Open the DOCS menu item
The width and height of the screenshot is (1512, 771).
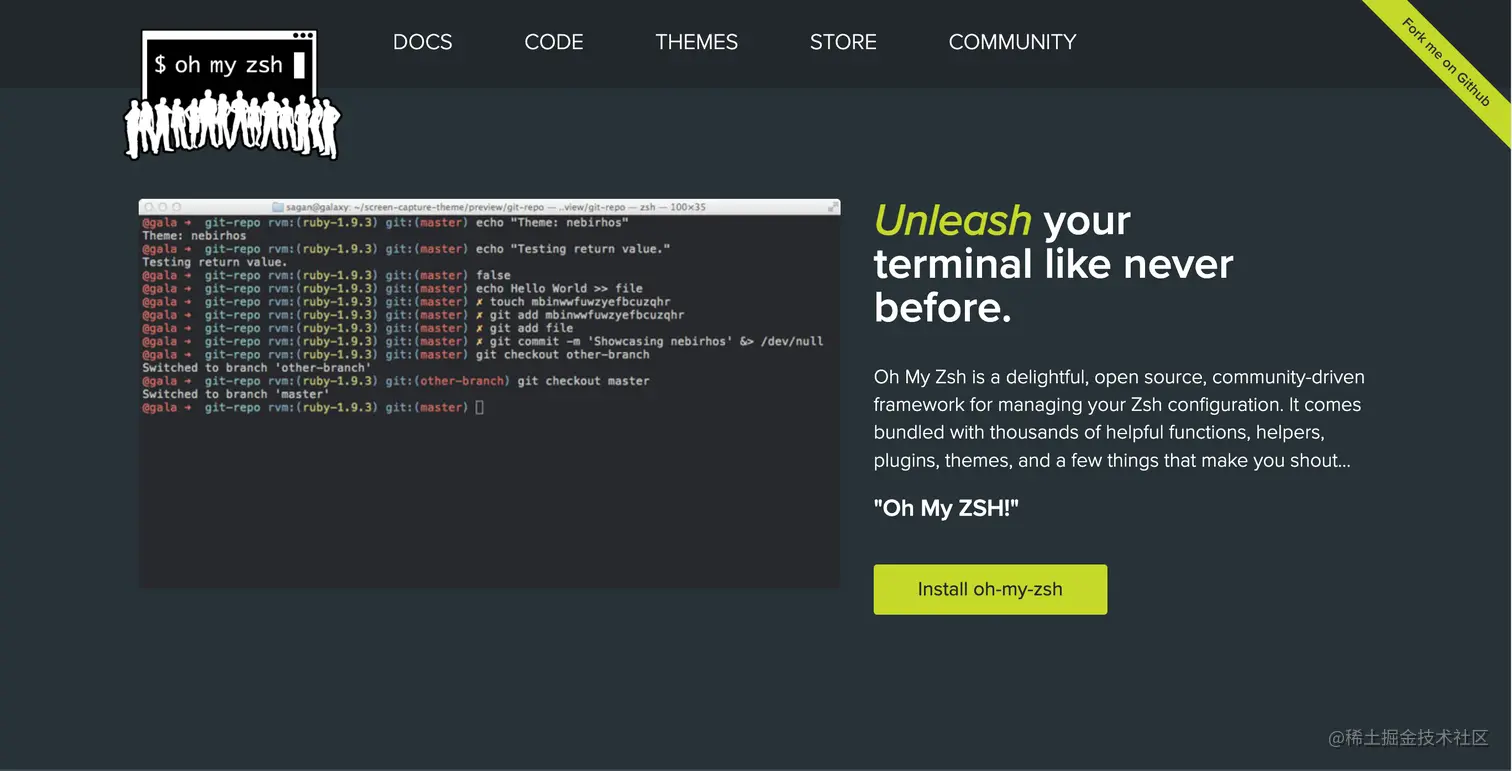pos(422,42)
